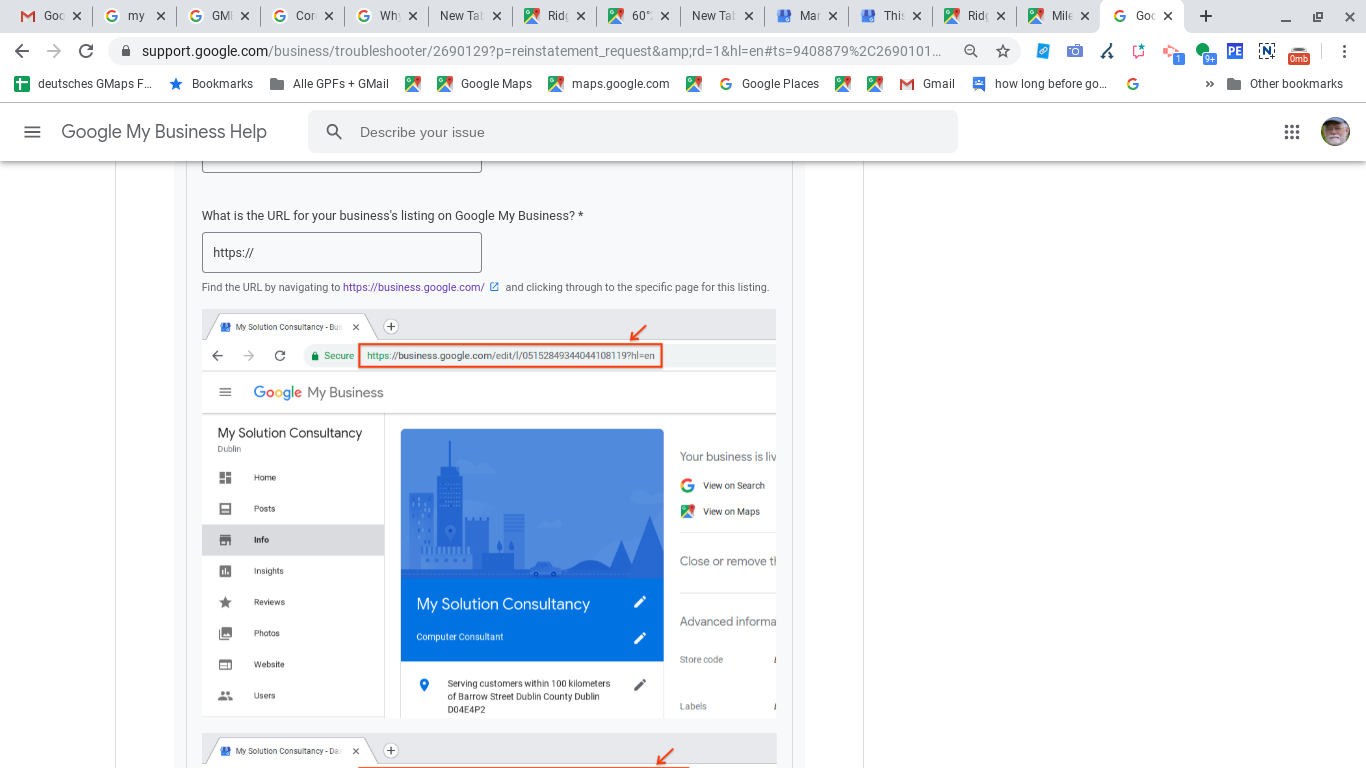
Task: Go back with the browser back arrow
Action: pos(22,51)
